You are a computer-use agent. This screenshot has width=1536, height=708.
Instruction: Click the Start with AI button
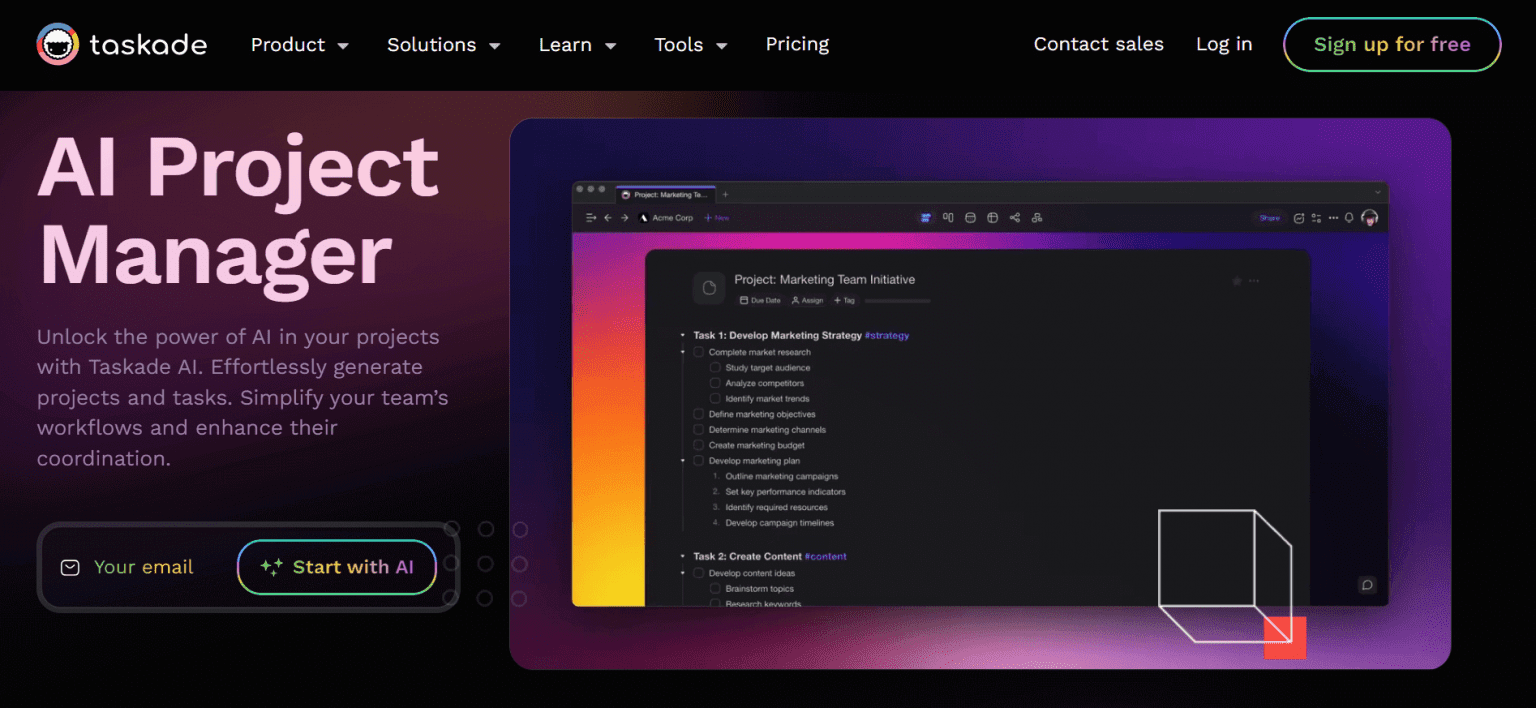point(336,567)
